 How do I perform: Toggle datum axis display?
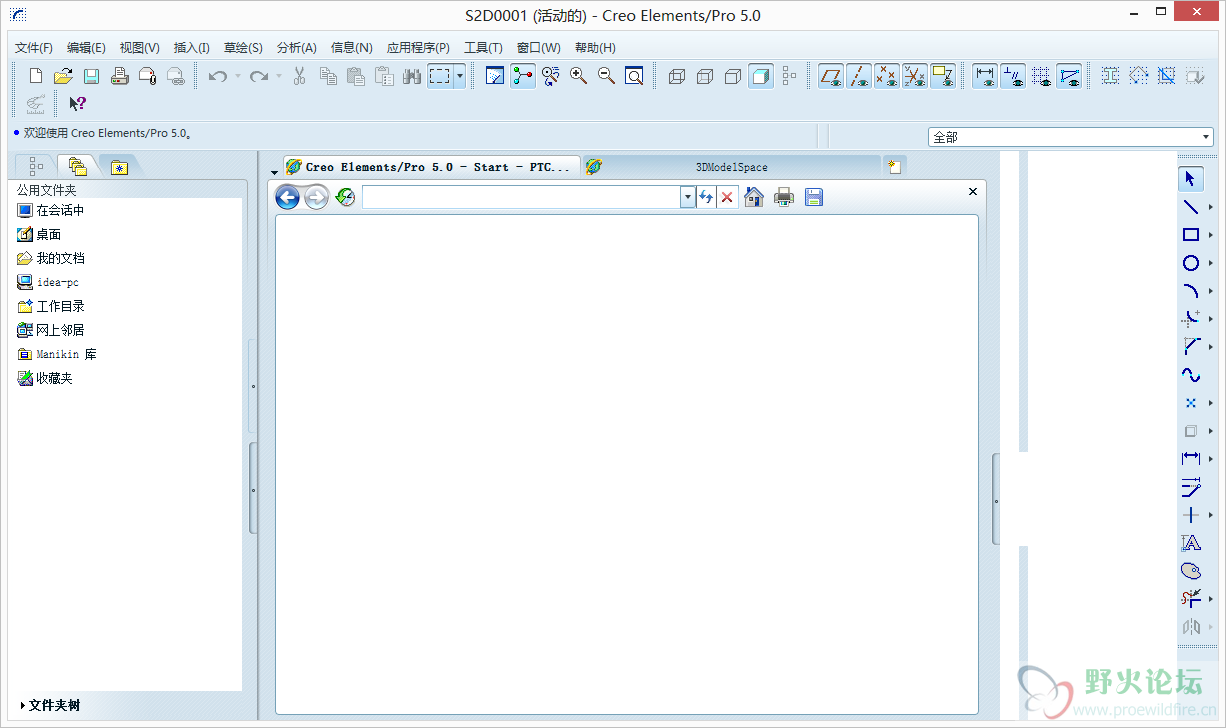coord(859,76)
